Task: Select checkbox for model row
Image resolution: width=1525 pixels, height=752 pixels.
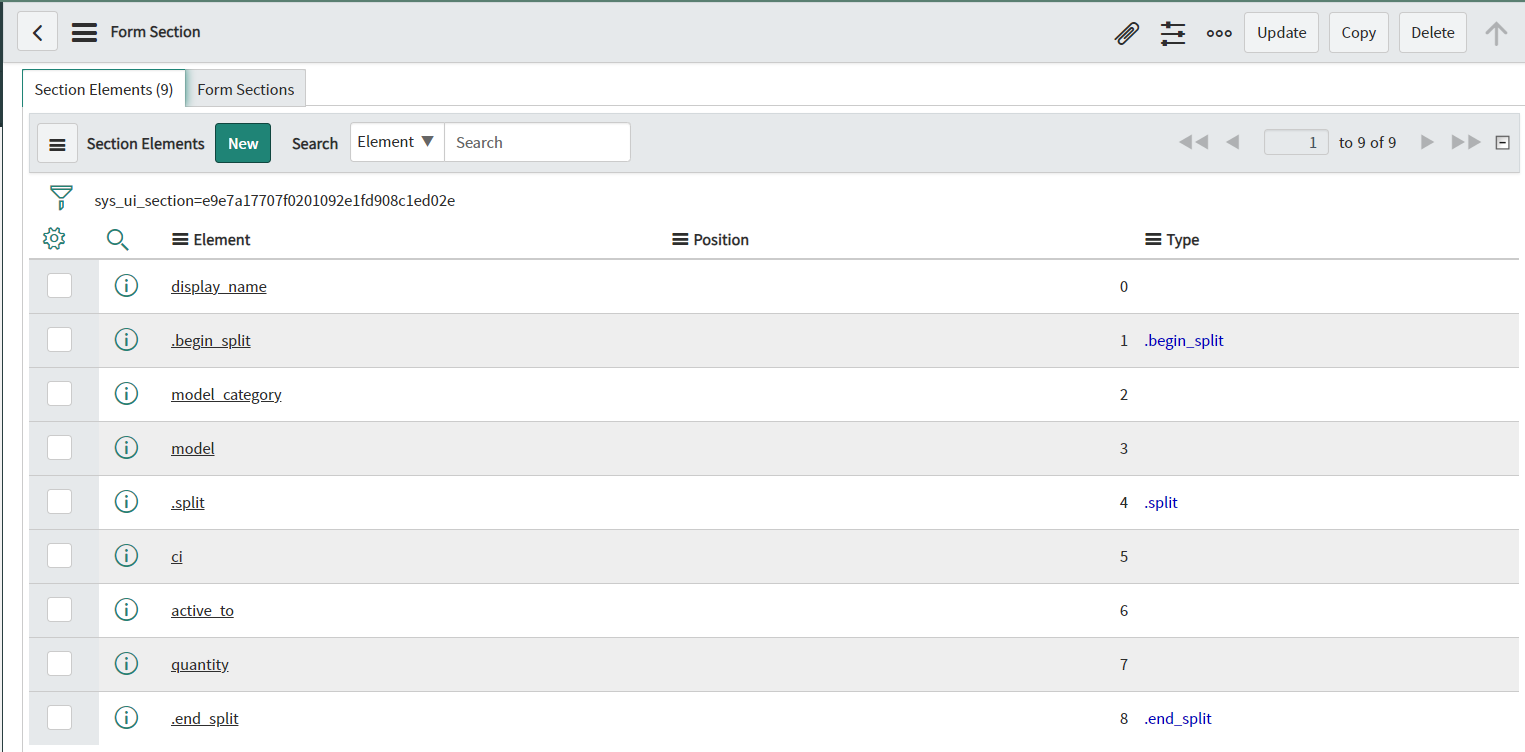Action: (x=59, y=448)
